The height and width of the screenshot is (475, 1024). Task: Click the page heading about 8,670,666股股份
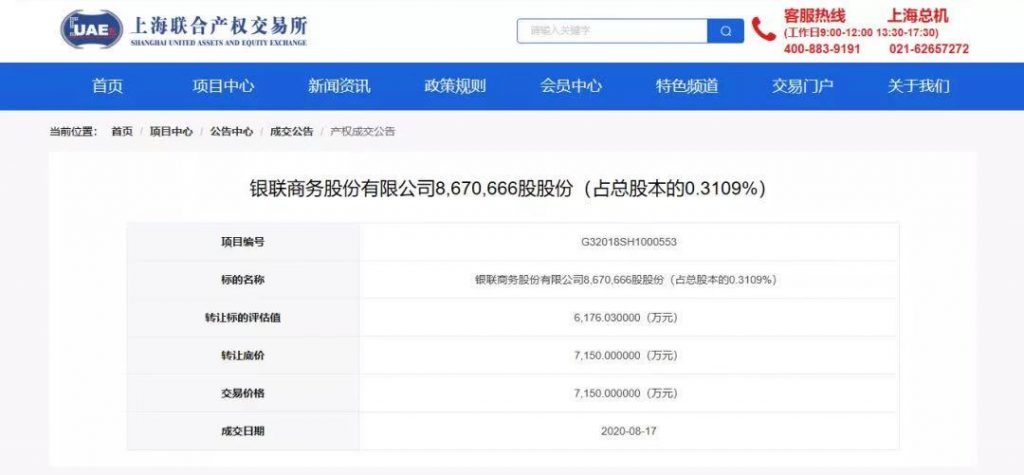click(x=508, y=189)
